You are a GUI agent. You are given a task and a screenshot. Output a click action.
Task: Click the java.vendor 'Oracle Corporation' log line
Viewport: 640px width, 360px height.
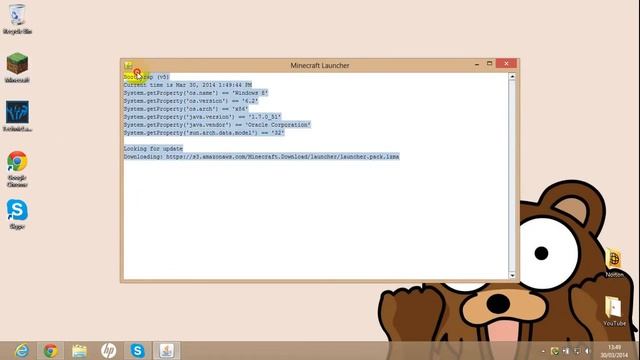click(x=217, y=125)
